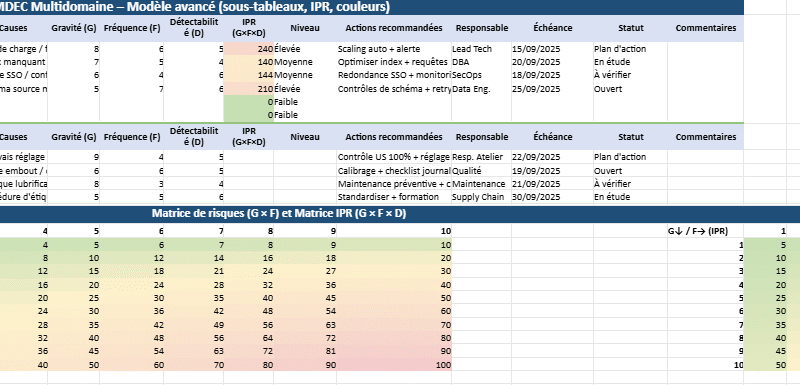Select the "Resp. Atelier" cell
The height and width of the screenshot is (385, 800).
[481, 157]
